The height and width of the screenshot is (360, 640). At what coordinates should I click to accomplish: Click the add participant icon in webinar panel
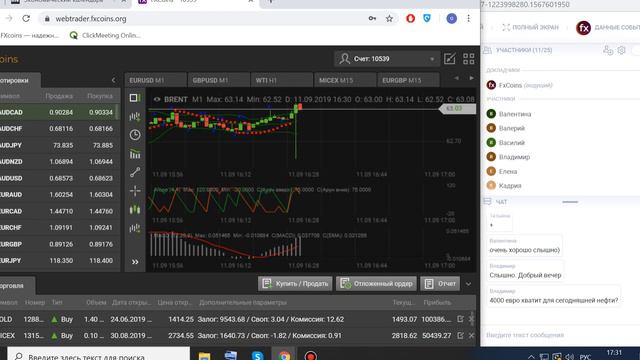pos(608,50)
